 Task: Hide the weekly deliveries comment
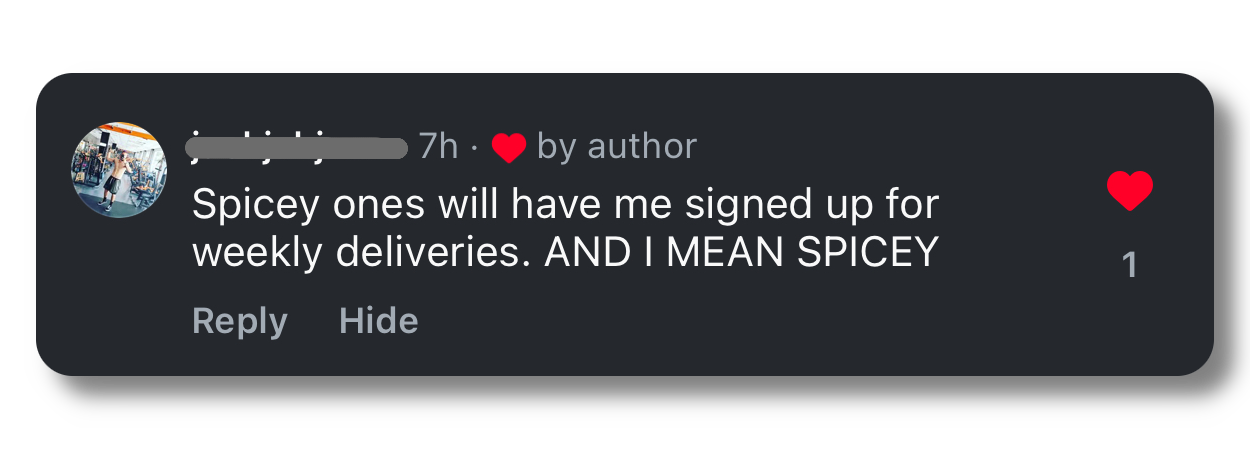tap(379, 321)
